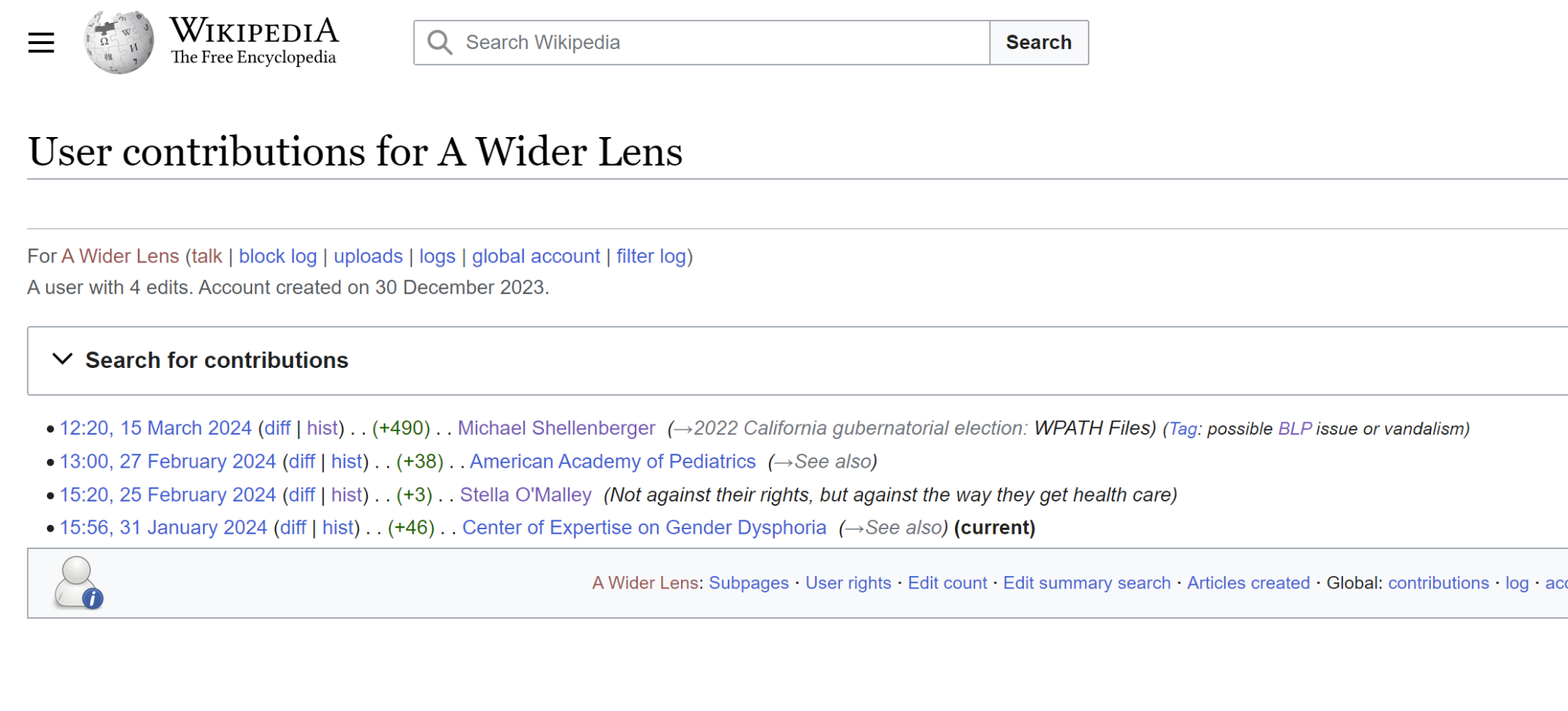This screenshot has height=711, width=1568.
Task: Open Center of Expertise on Gender Dysphoria
Action: pyautogui.click(x=644, y=528)
